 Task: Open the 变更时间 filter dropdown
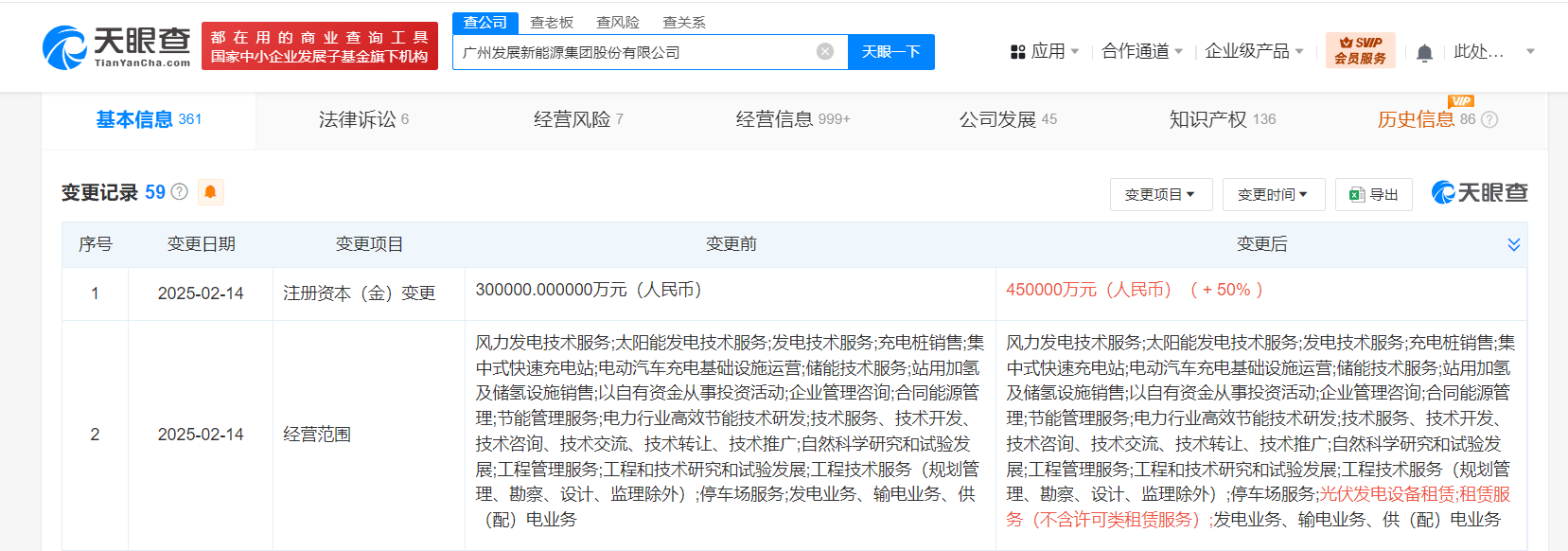click(1274, 194)
